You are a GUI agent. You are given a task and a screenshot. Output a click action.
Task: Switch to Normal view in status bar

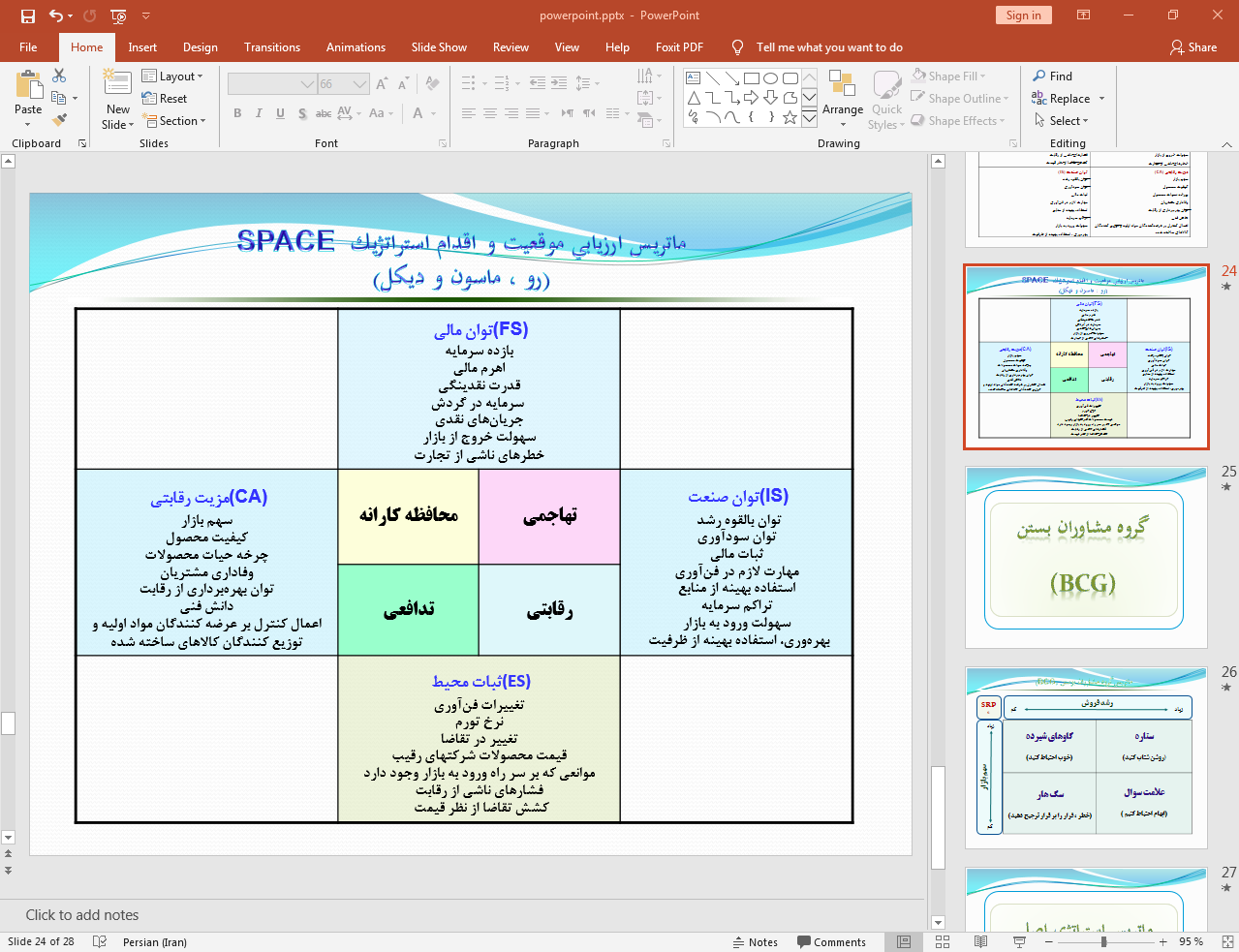(904, 941)
